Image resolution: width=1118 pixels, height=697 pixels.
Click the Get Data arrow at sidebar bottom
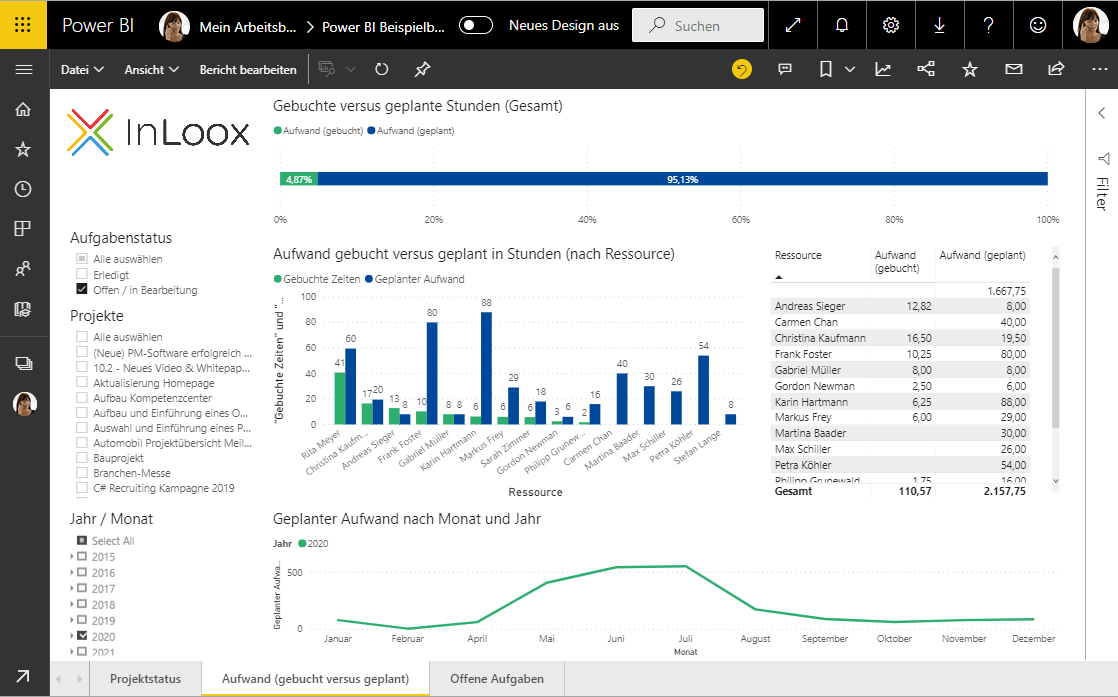tap(23, 676)
